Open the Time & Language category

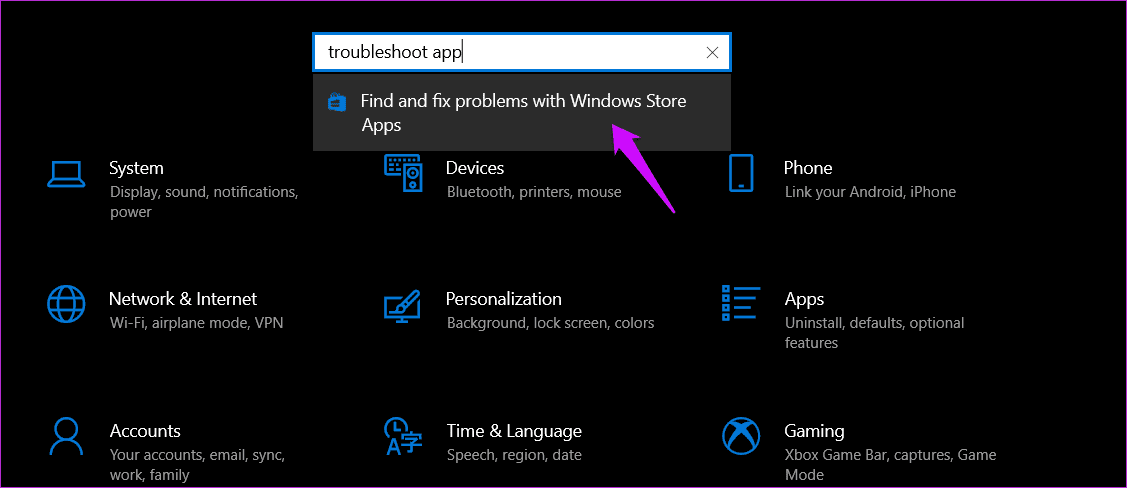[x=514, y=431]
